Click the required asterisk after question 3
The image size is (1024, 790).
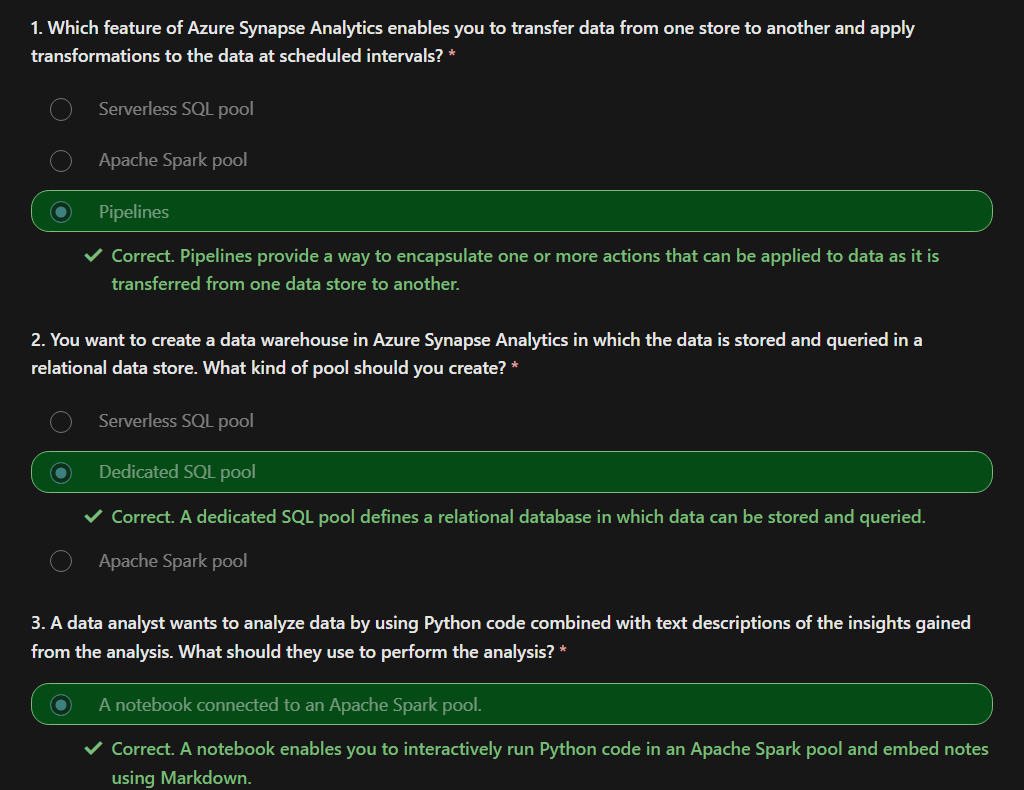pos(563,651)
